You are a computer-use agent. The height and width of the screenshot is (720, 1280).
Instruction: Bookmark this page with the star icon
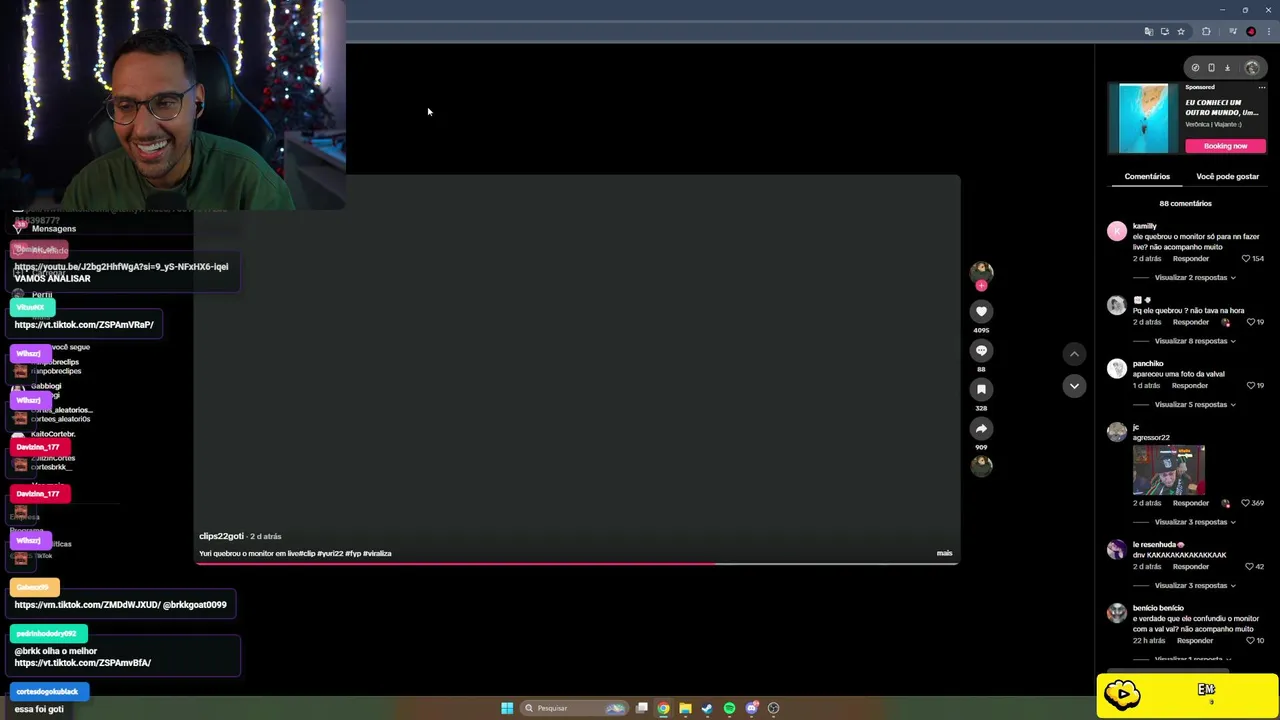pos(1181,32)
